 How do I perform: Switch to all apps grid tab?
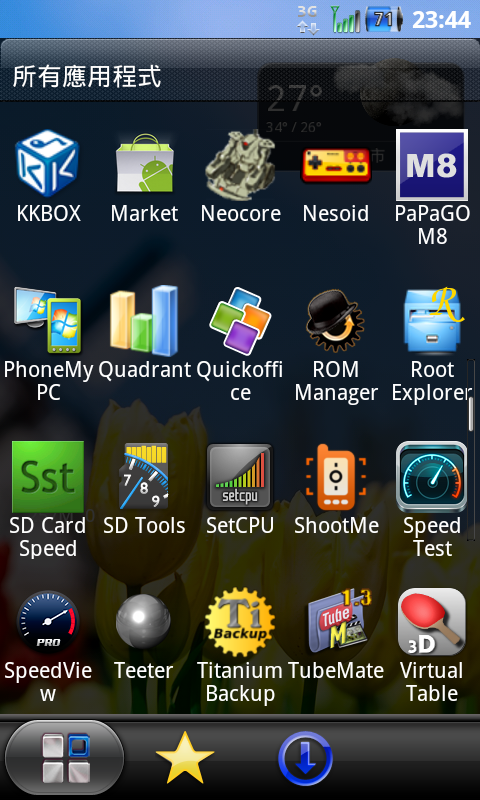click(x=64, y=758)
